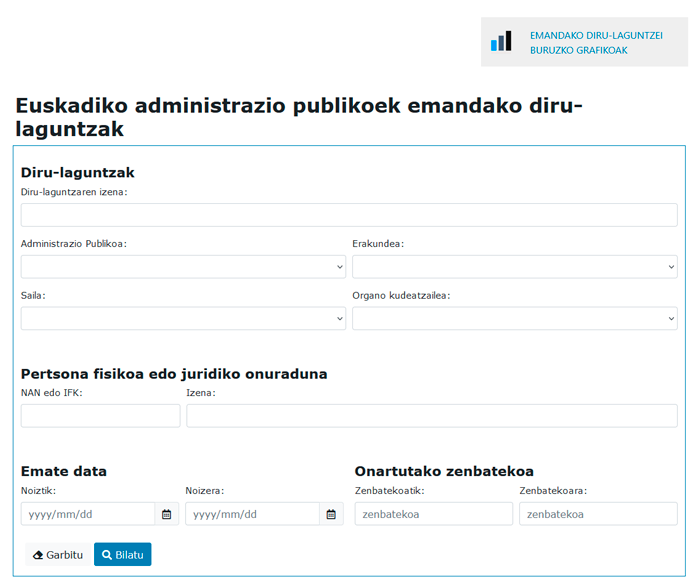Screen dimensions: 700x585
Task: Click the bar chart icon in header
Action: [501, 41]
